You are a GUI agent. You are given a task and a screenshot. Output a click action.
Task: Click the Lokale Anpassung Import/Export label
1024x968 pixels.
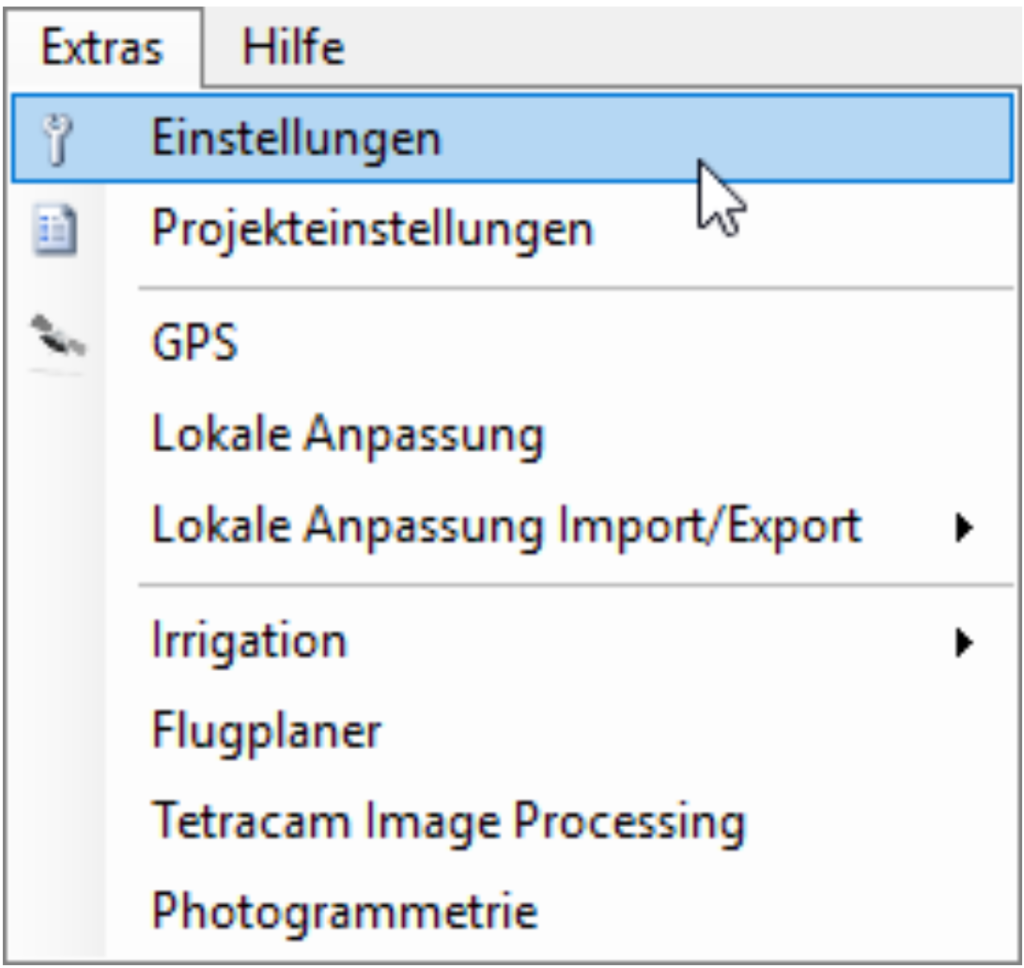click(506, 527)
